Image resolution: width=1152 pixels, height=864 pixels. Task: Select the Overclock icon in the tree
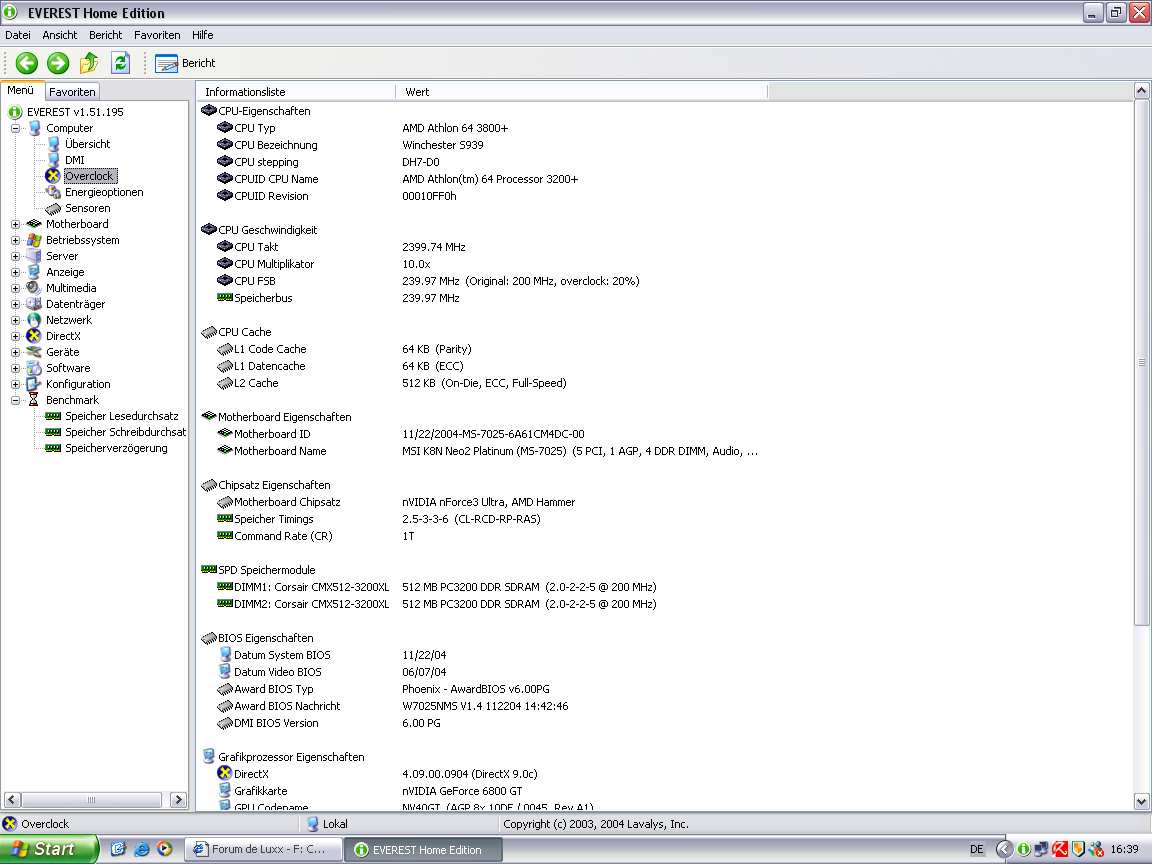click(x=52, y=176)
